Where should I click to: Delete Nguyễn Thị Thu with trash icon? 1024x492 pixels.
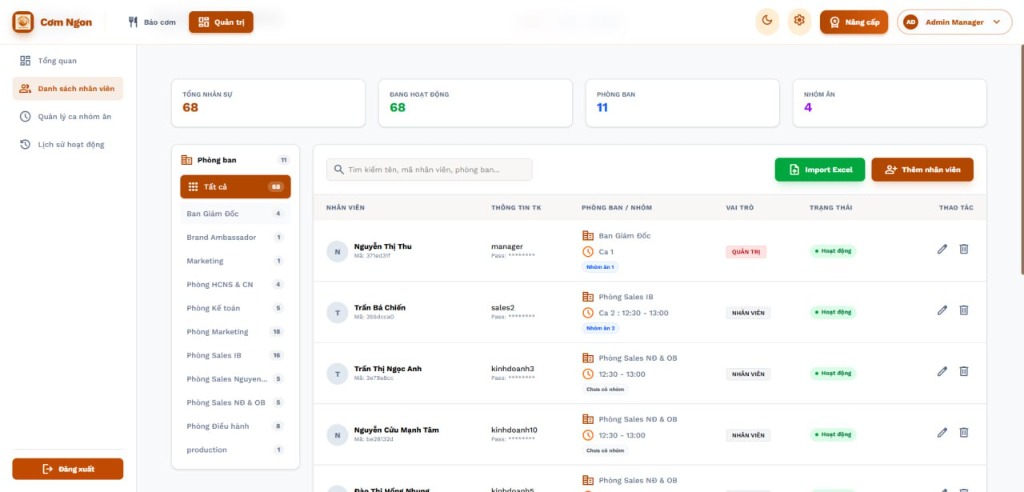964,250
